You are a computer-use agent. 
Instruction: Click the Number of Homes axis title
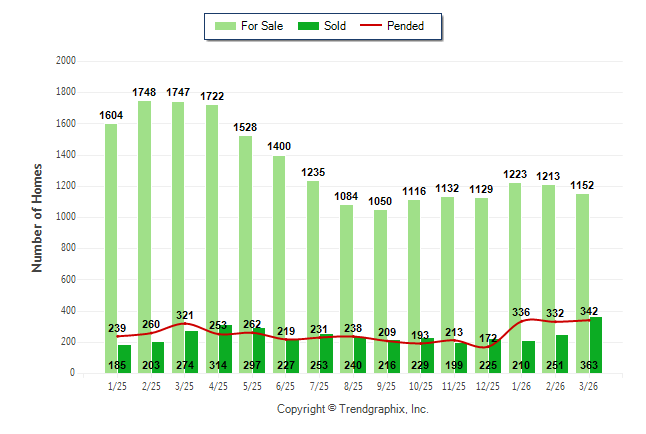click(x=37, y=217)
